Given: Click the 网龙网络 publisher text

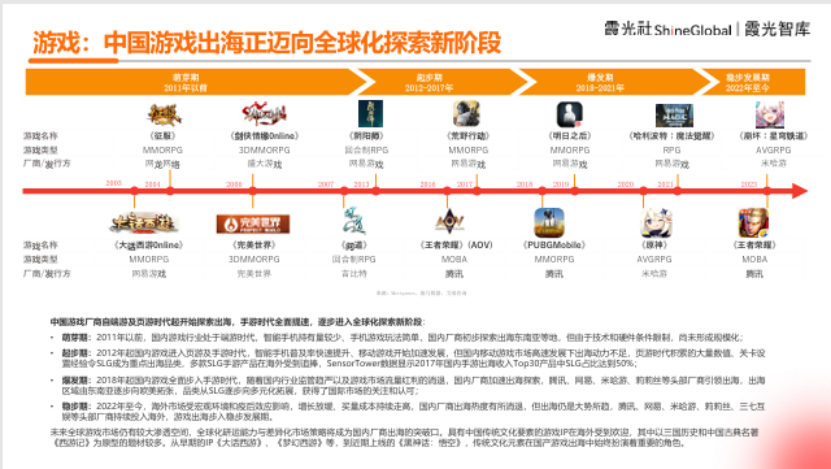Looking at the screenshot, I should [163, 164].
